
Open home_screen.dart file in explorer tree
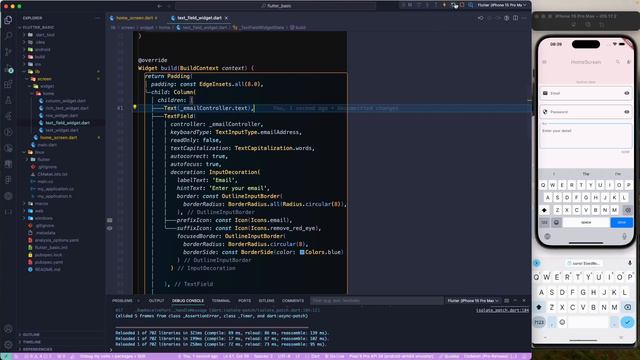pyautogui.click(x=57, y=138)
